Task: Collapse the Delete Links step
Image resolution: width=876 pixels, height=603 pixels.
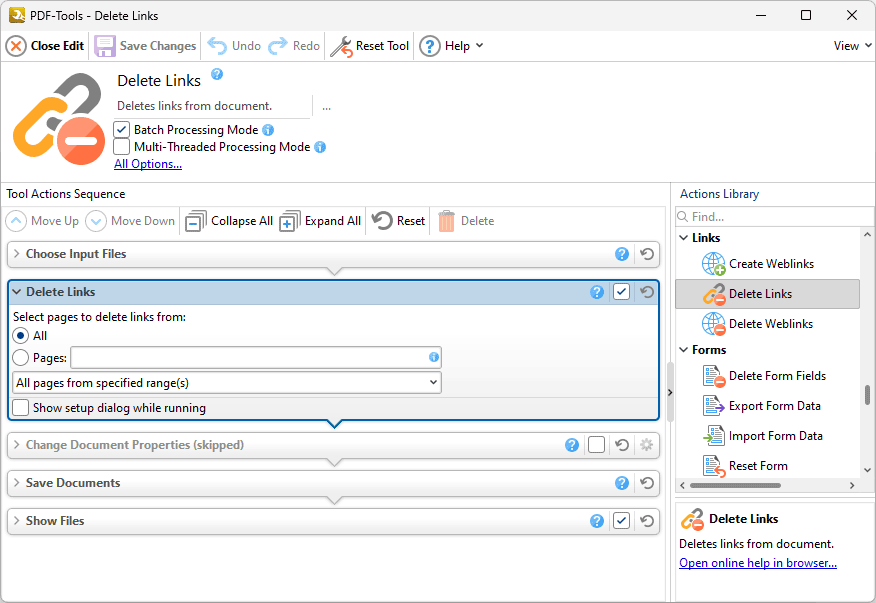Action: tap(17, 292)
